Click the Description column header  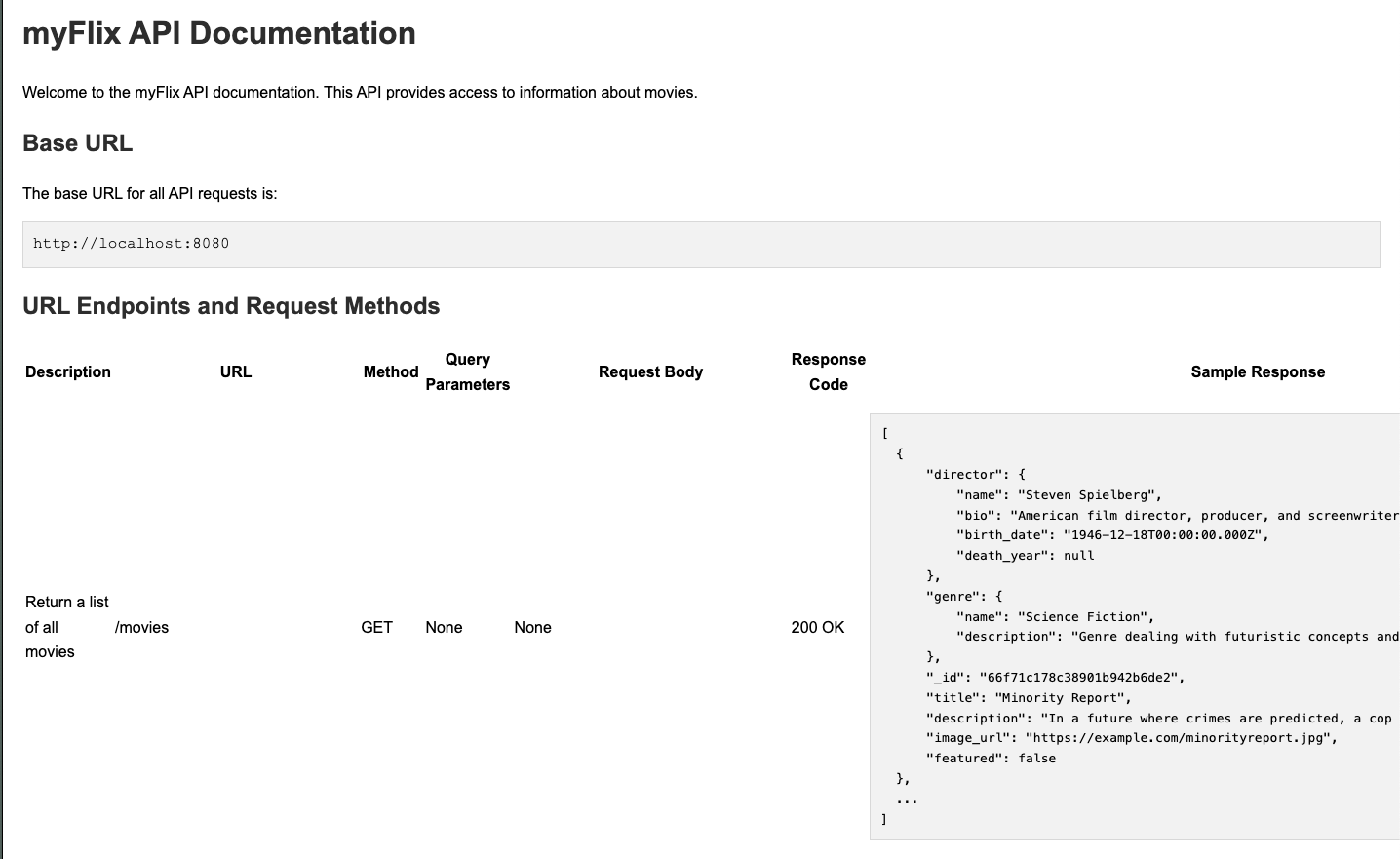(x=67, y=371)
